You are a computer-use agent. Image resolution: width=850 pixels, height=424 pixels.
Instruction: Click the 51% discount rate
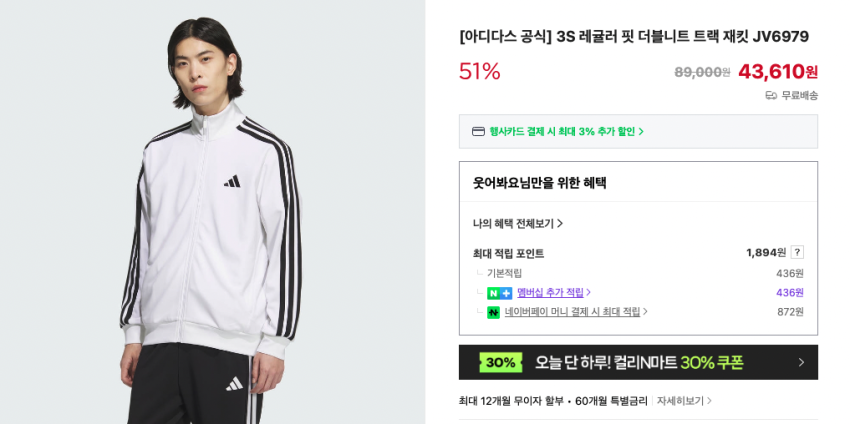pyautogui.click(x=479, y=71)
